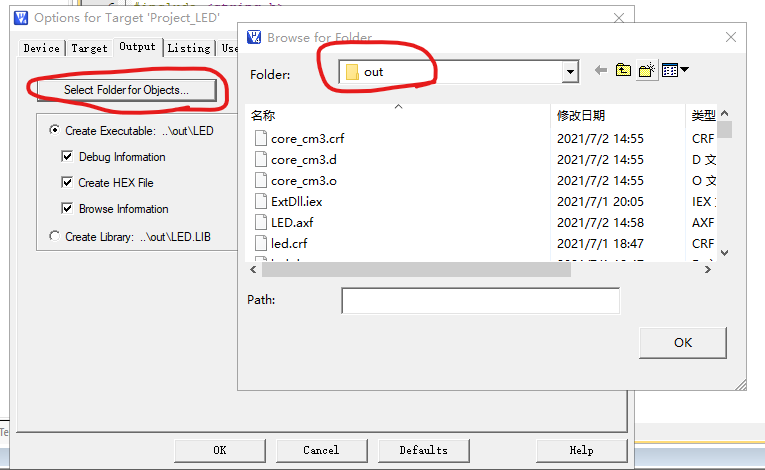Click the horizontal scrollbar thumb in file list

tap(416, 269)
